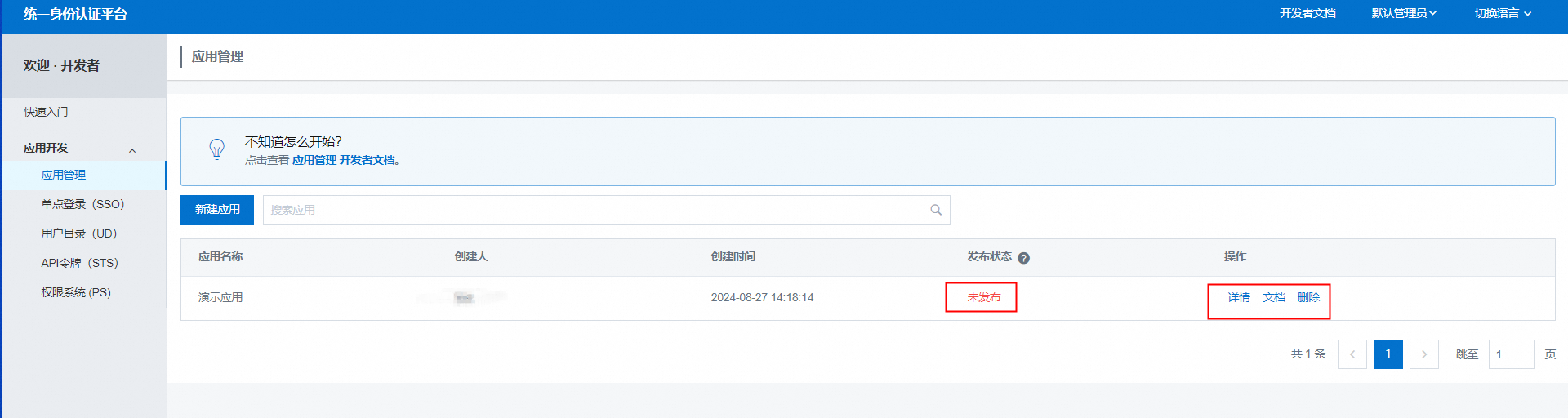Go to next page arrow

[x=1423, y=354]
